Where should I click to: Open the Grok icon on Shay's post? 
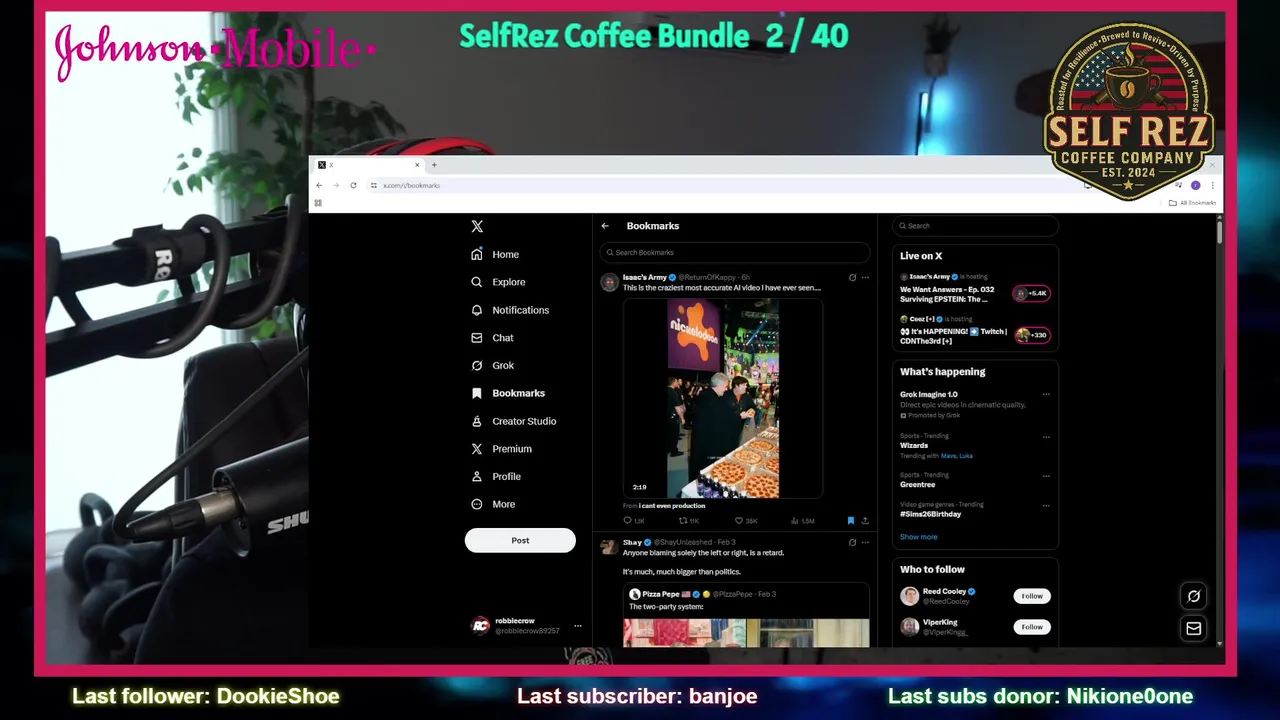point(852,542)
